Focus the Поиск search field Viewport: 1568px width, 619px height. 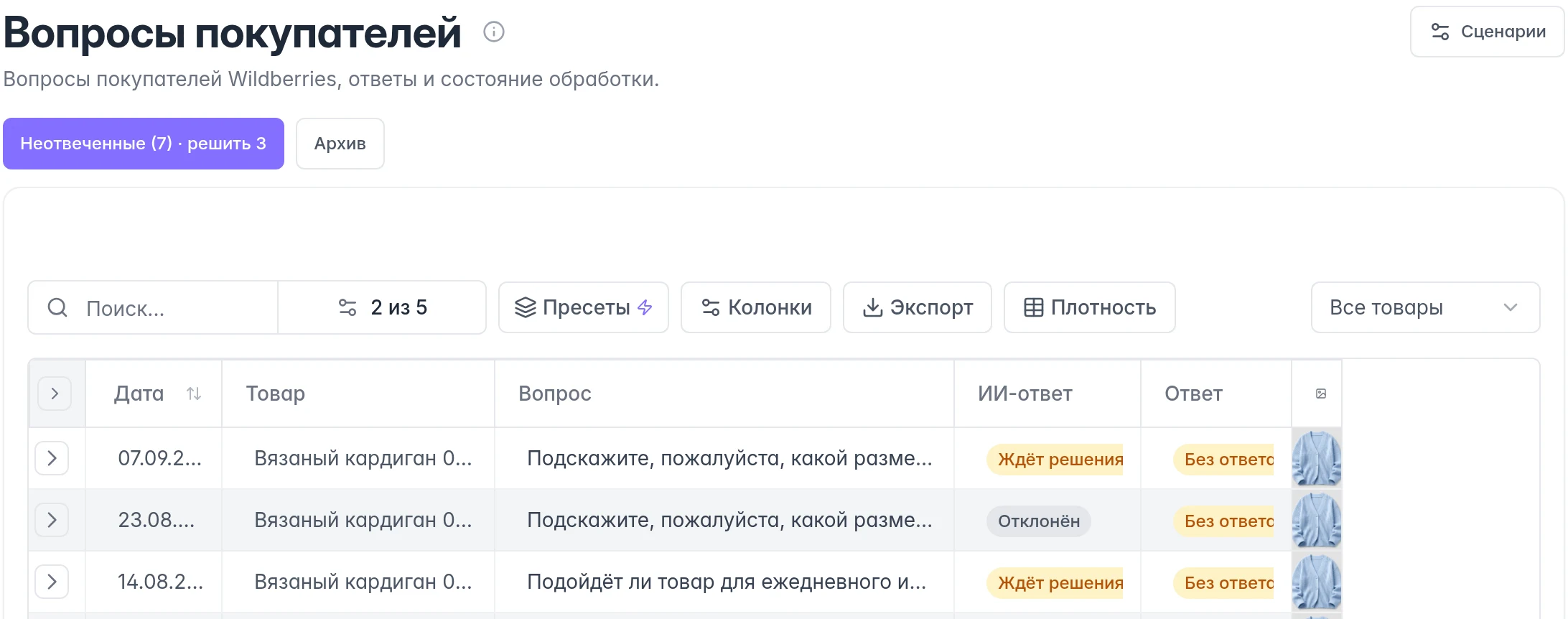click(153, 307)
